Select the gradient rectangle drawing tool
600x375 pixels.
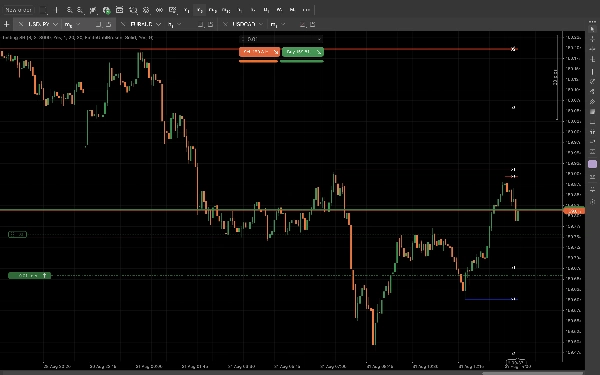(x=592, y=111)
